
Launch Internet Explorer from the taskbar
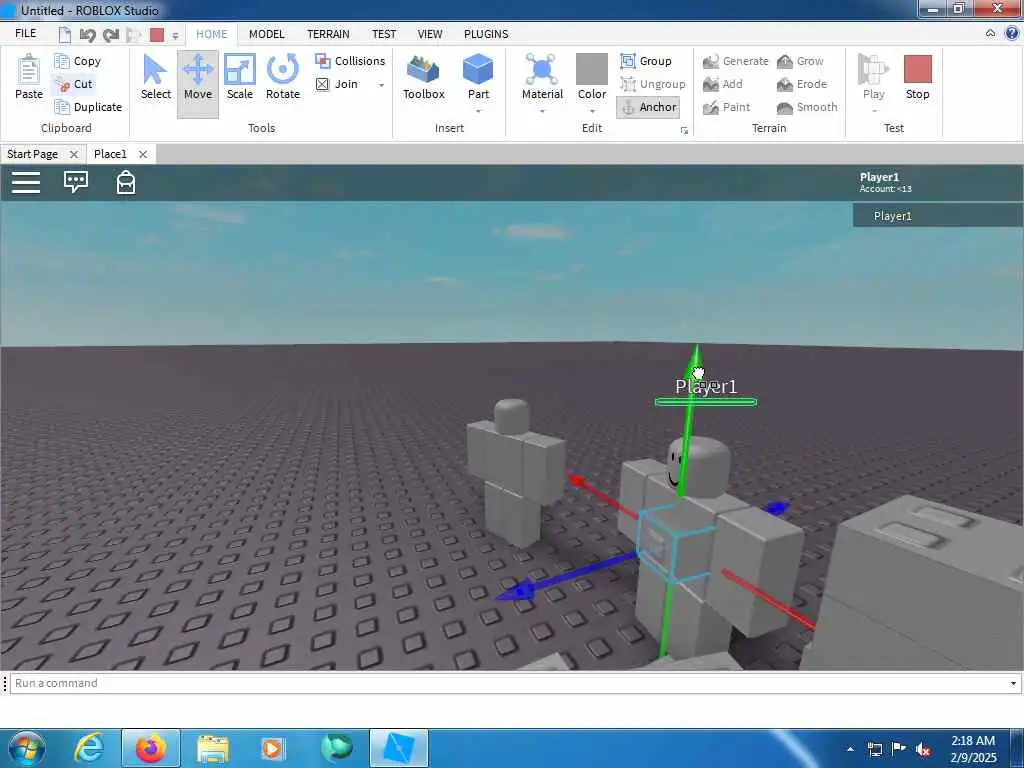click(89, 748)
